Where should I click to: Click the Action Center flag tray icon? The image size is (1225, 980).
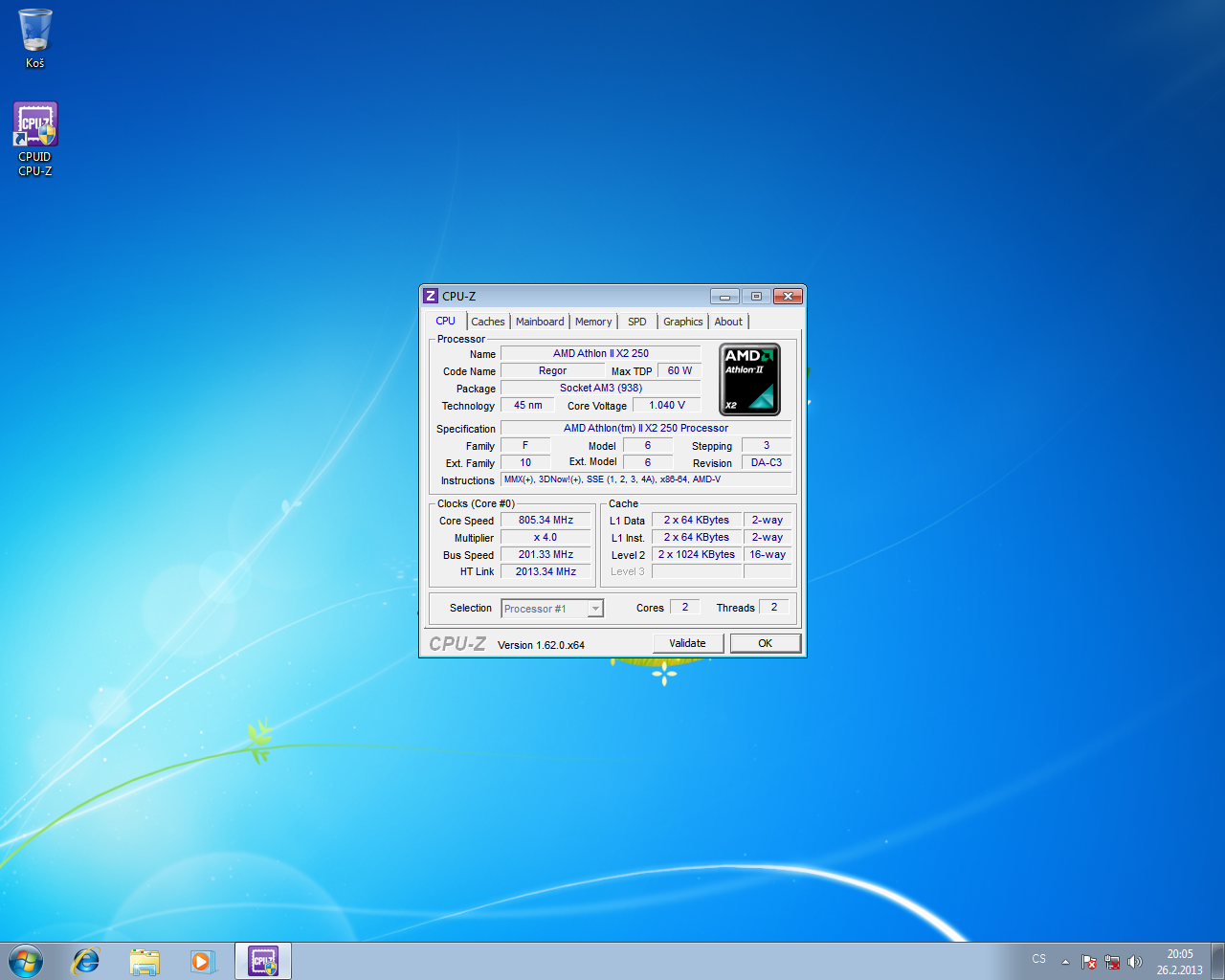(x=1089, y=962)
